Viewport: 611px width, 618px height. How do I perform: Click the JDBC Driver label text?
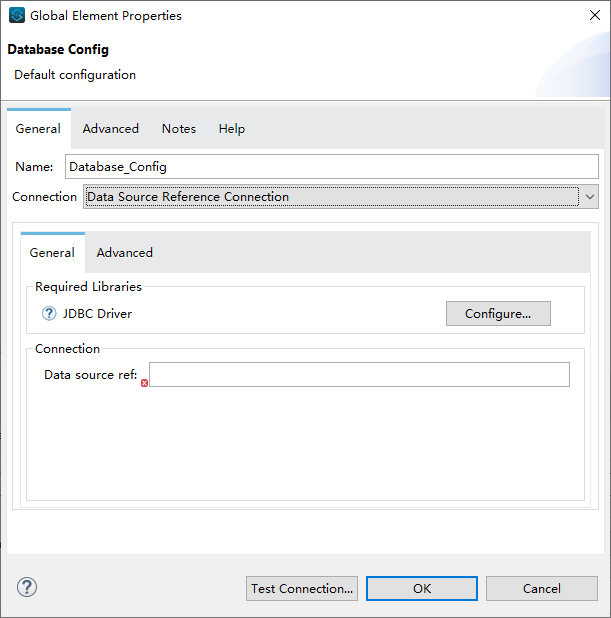[x=97, y=314]
